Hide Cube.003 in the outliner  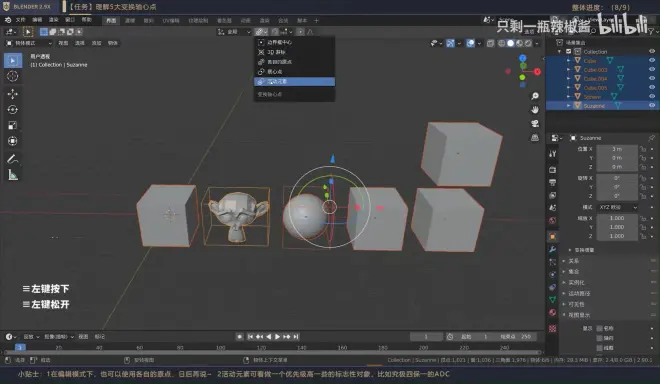pyautogui.click(x=652, y=69)
